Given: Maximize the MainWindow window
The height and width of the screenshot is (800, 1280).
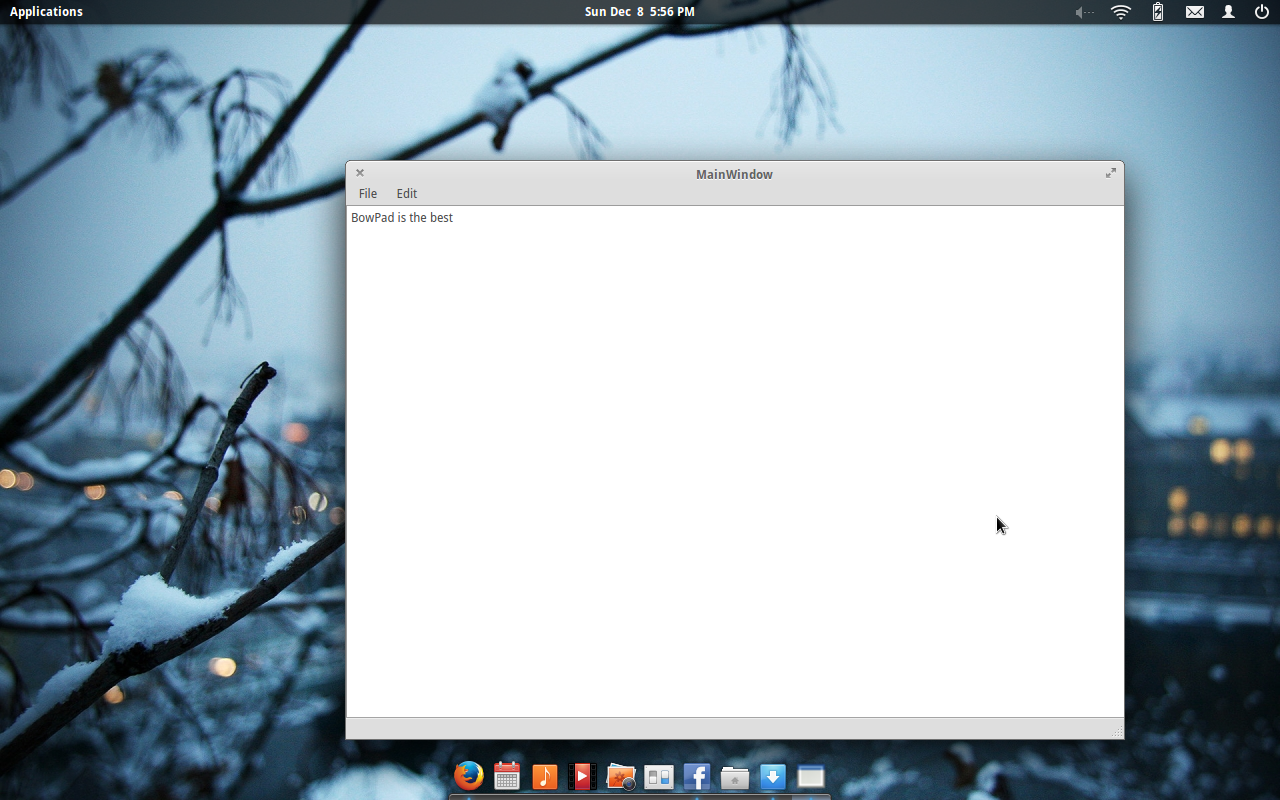Looking at the screenshot, I should coord(1110,173).
